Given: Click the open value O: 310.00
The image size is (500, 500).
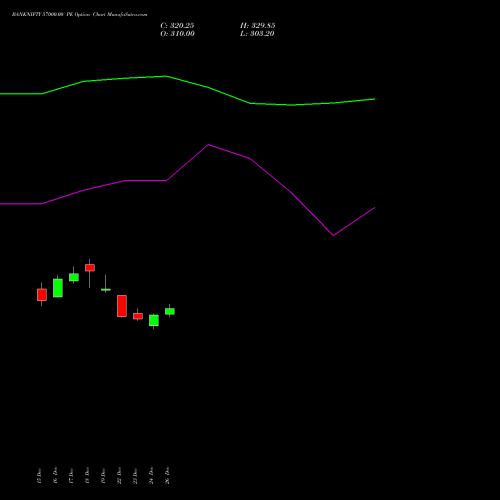Looking at the screenshot, I should click(177, 34).
